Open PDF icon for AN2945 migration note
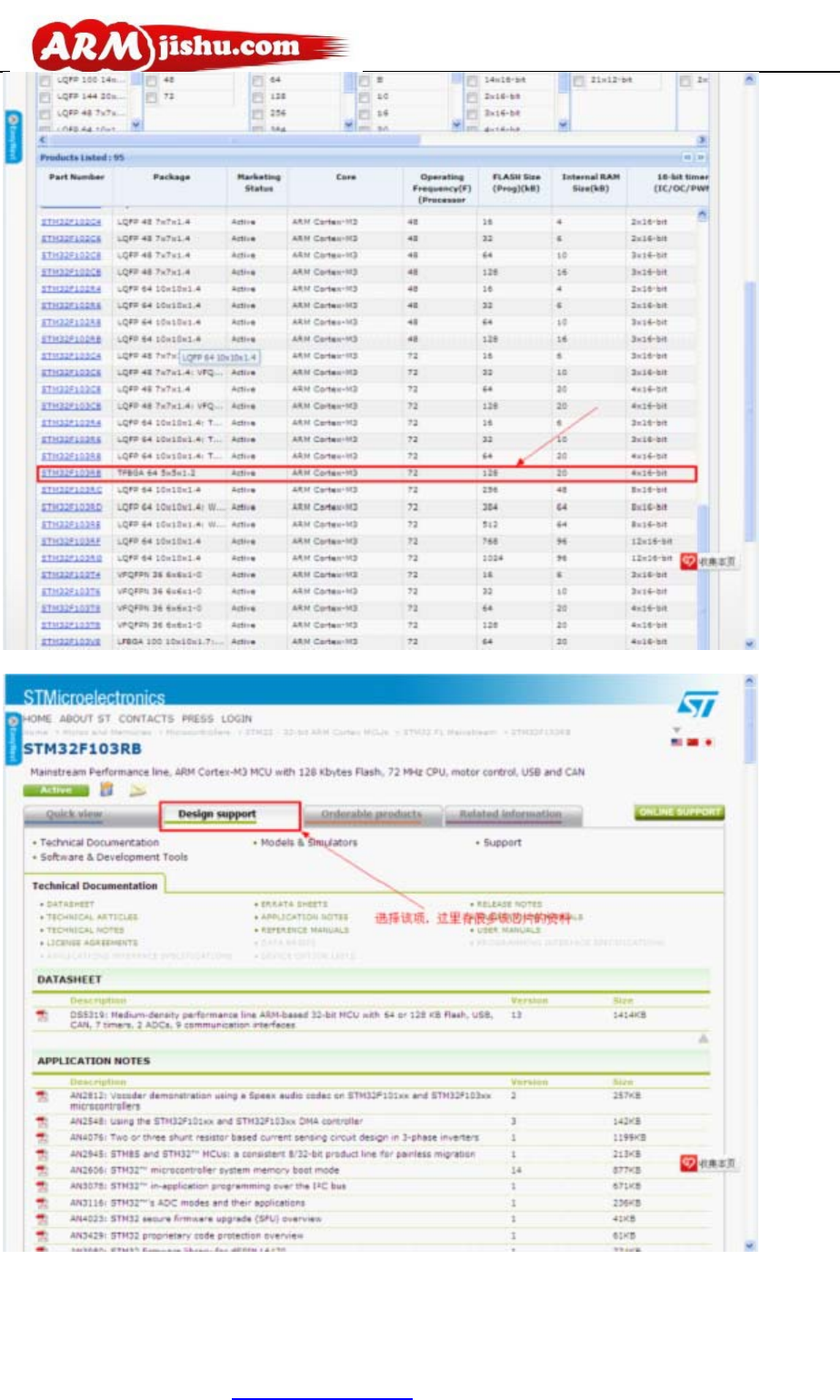Screen dimensions: 840x1400 (x=42, y=1155)
